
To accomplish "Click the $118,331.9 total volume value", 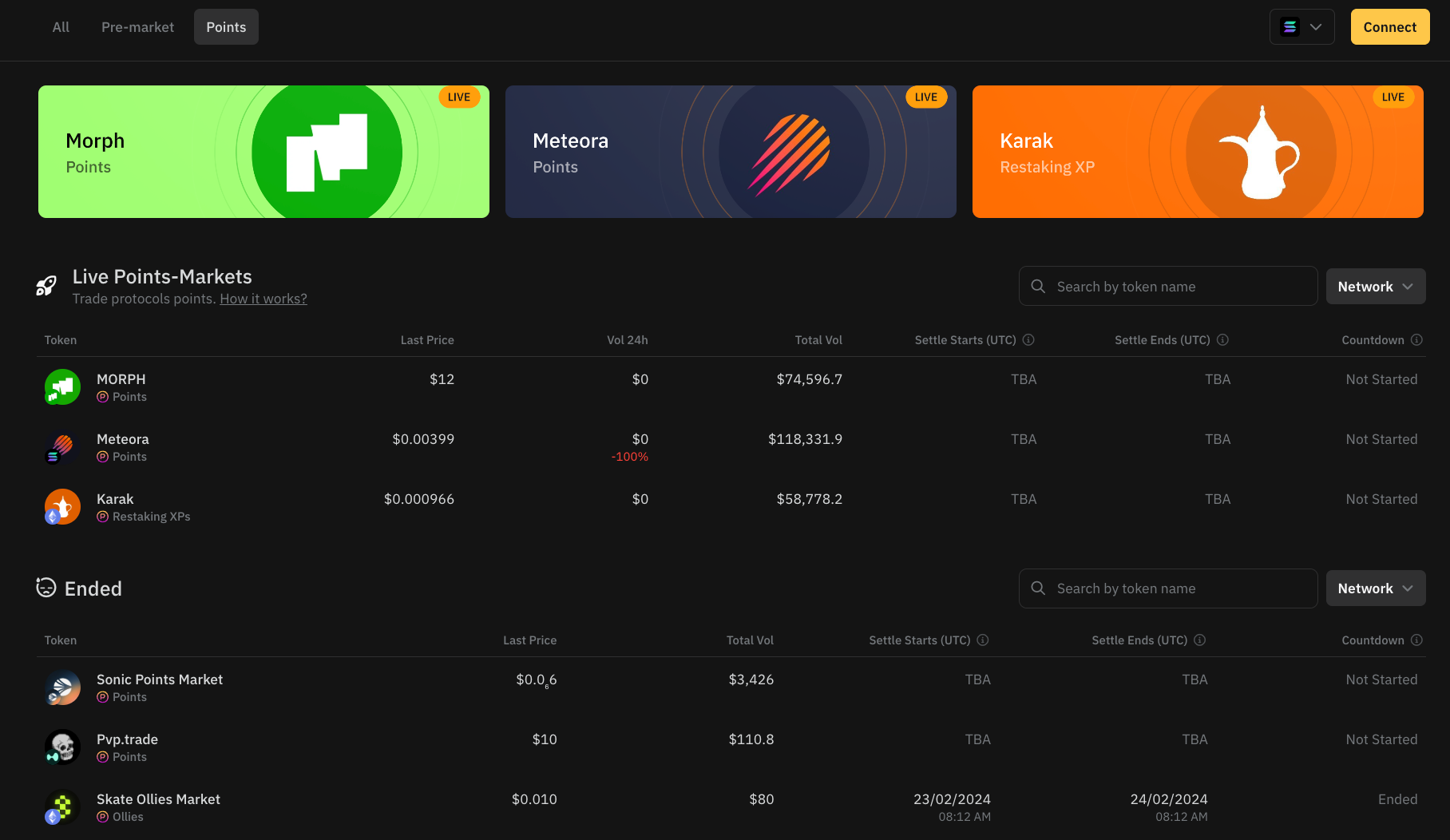I will point(805,439).
